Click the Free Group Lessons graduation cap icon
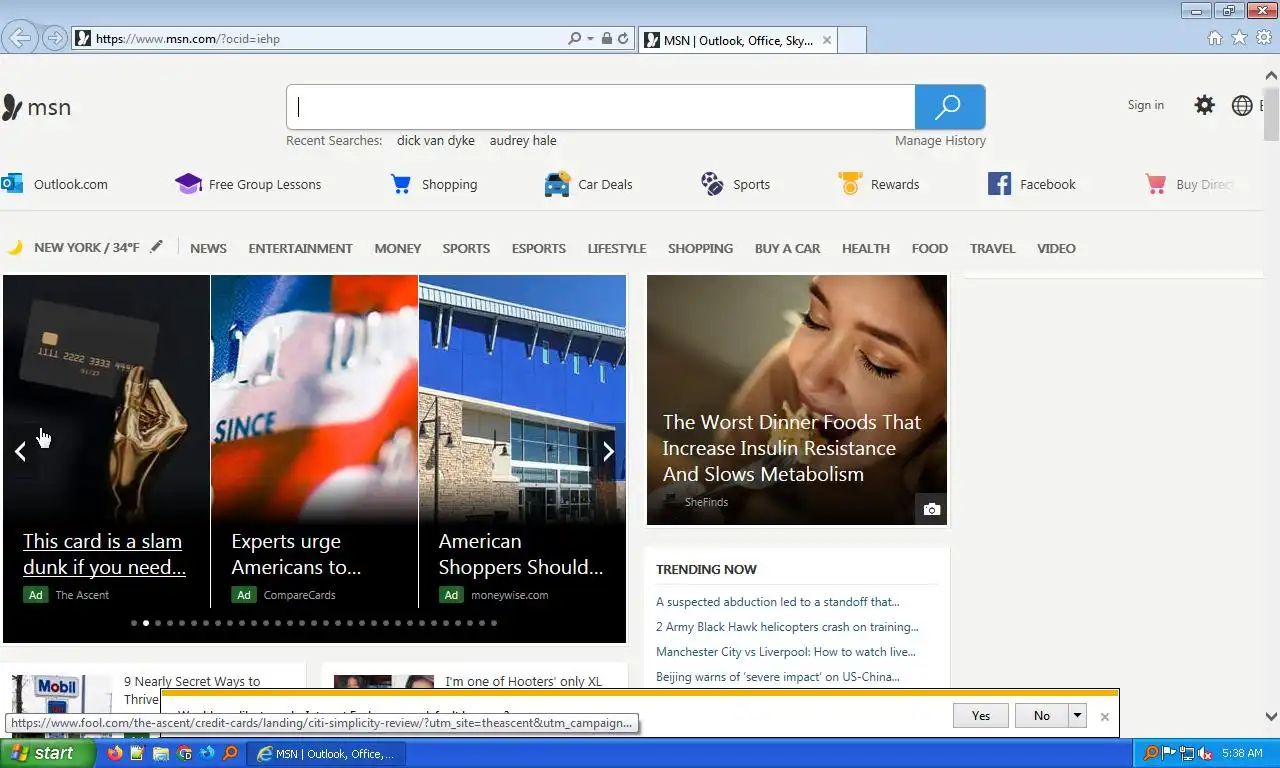Screen dimensions: 1280x768 (x=188, y=184)
